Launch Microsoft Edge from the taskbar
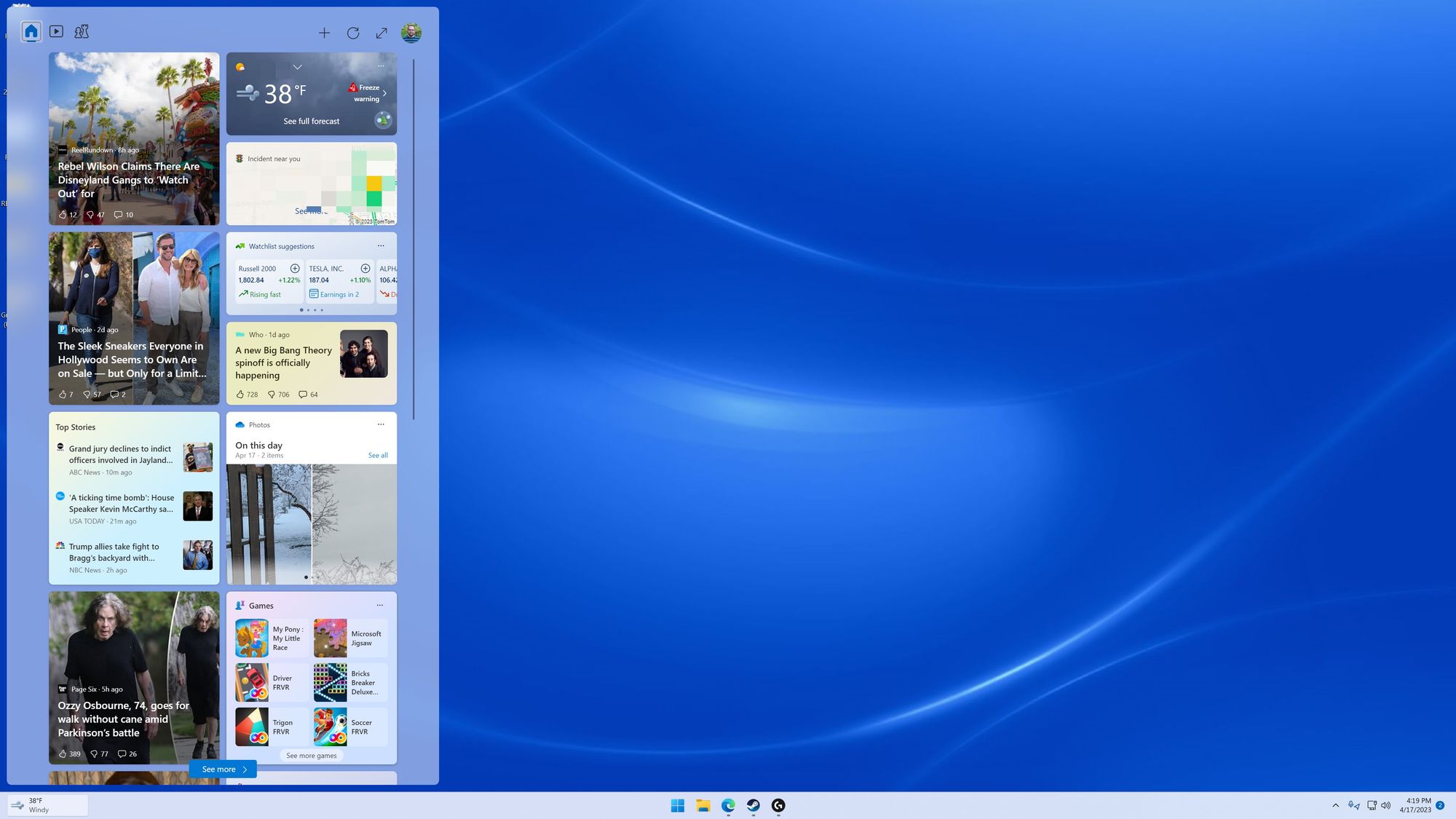Viewport: 1456px width, 819px height. [728, 805]
